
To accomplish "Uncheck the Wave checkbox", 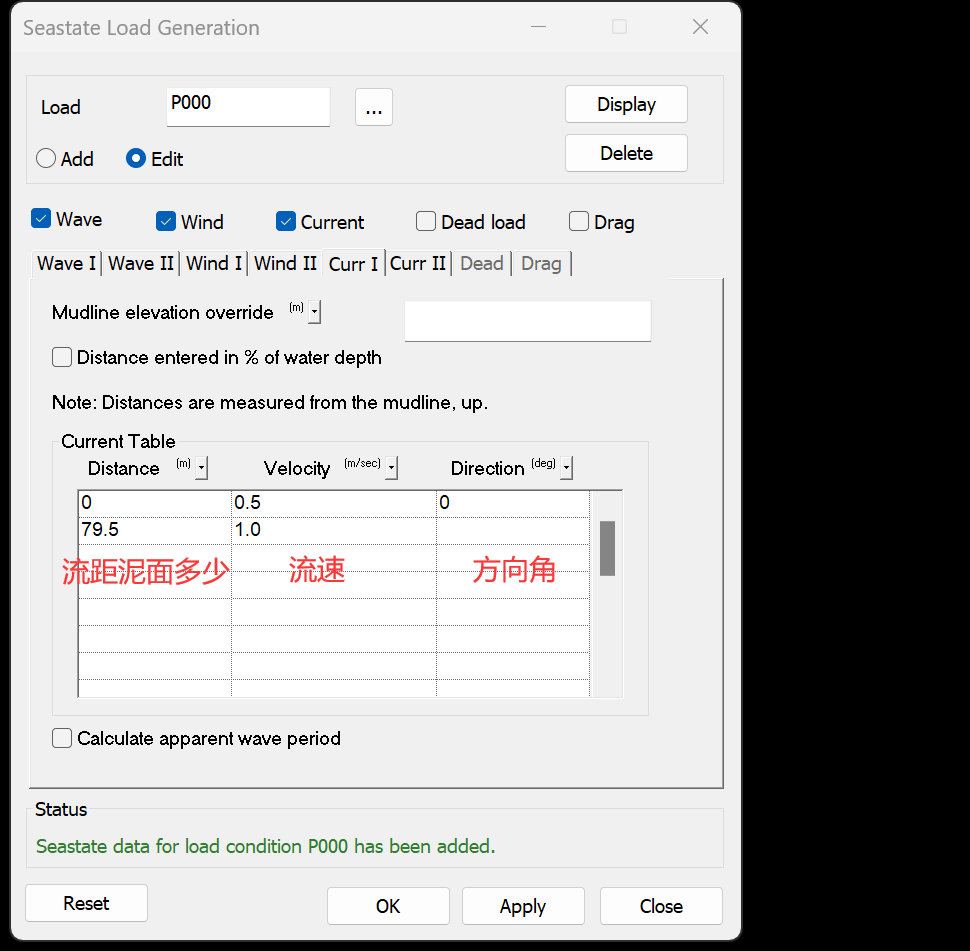I will tap(41, 219).
